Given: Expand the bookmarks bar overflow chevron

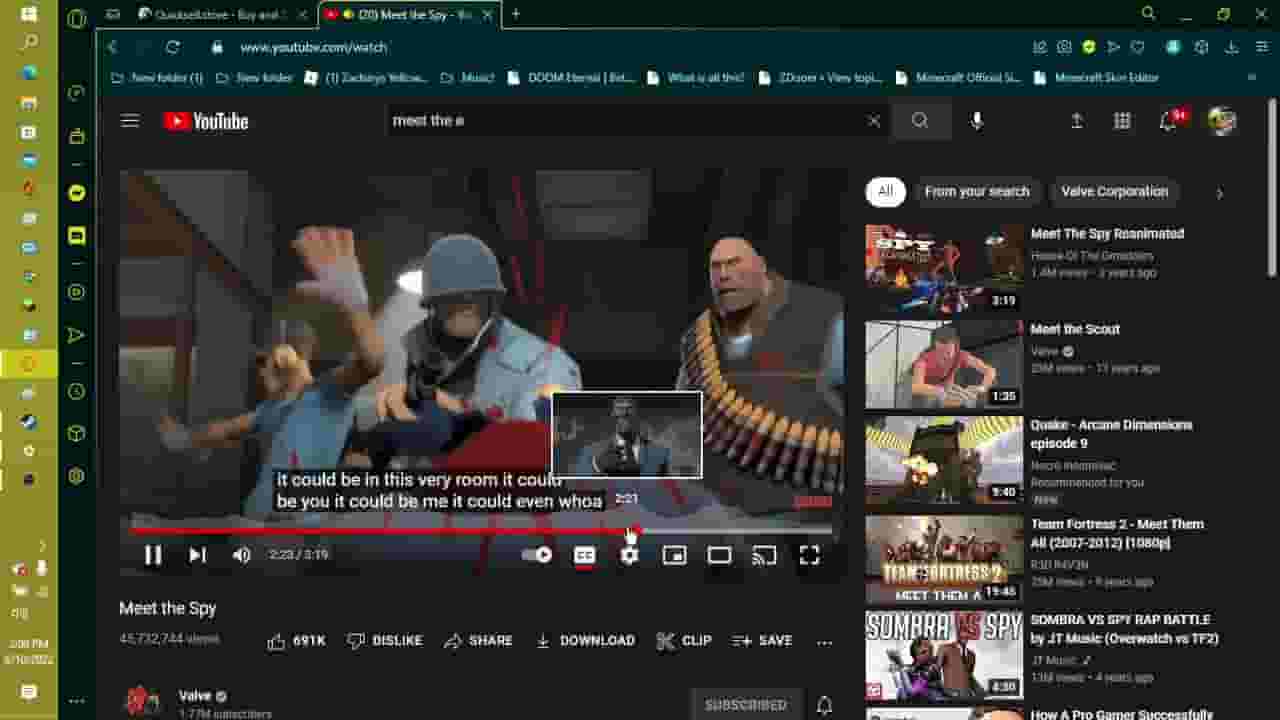Looking at the screenshot, I should tap(1251, 77).
